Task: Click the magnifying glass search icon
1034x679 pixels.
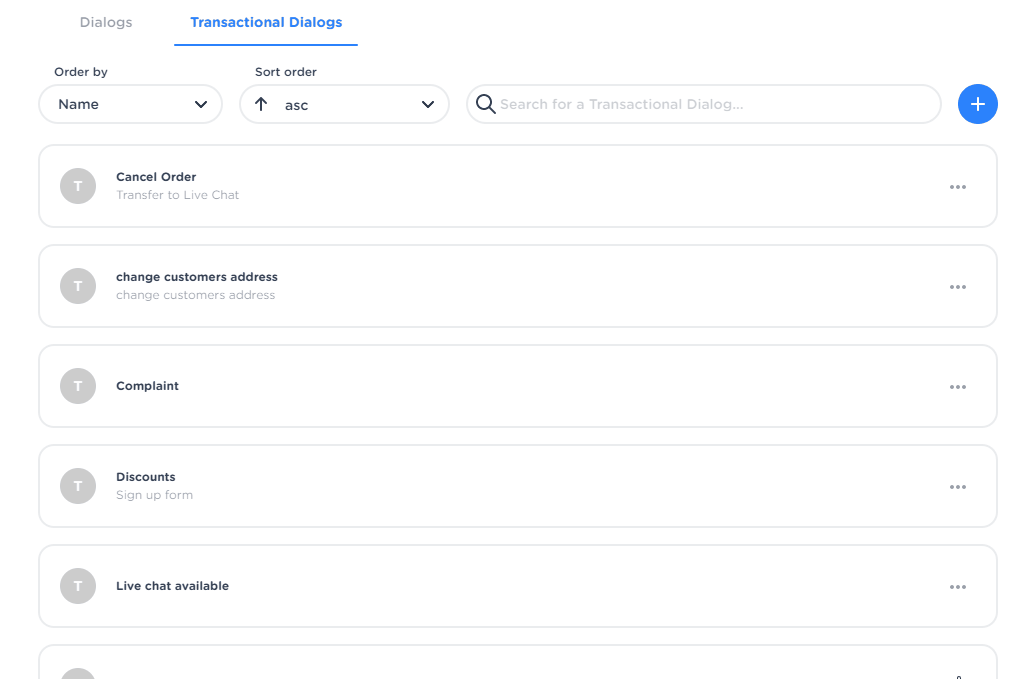Action: point(485,104)
